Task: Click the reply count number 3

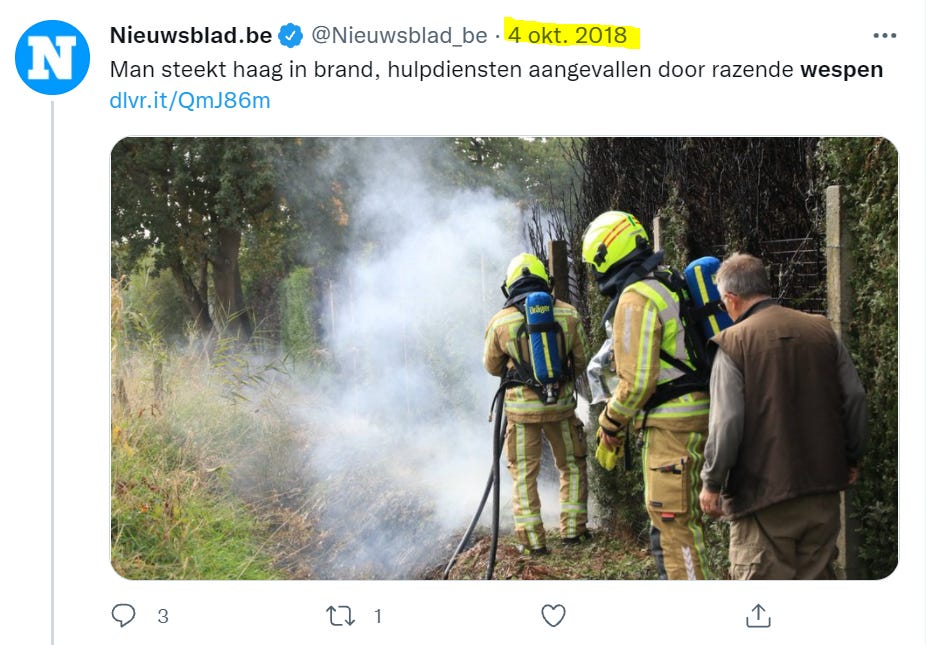Action: coord(164,616)
